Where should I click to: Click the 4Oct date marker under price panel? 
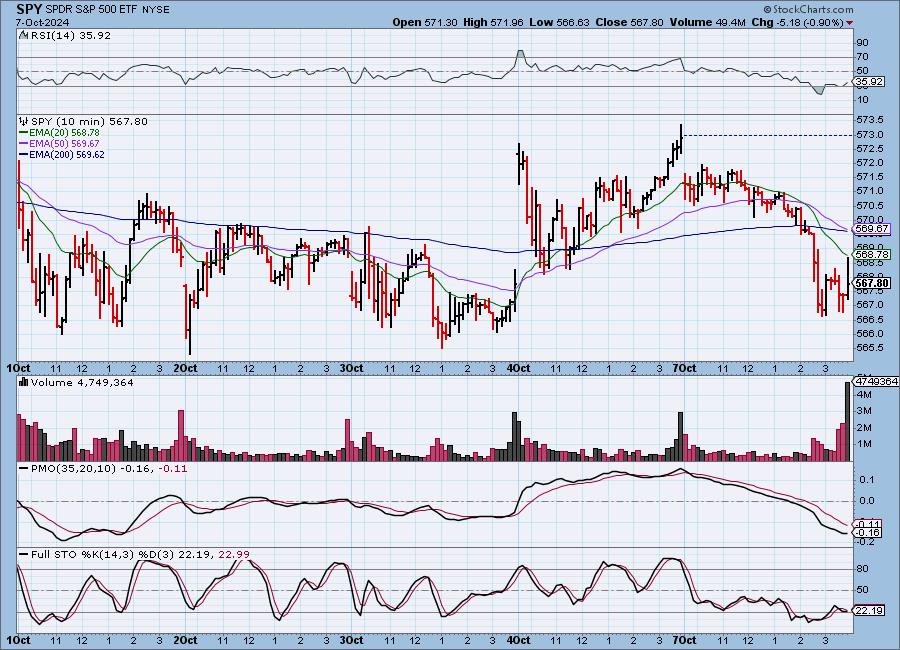[x=519, y=368]
